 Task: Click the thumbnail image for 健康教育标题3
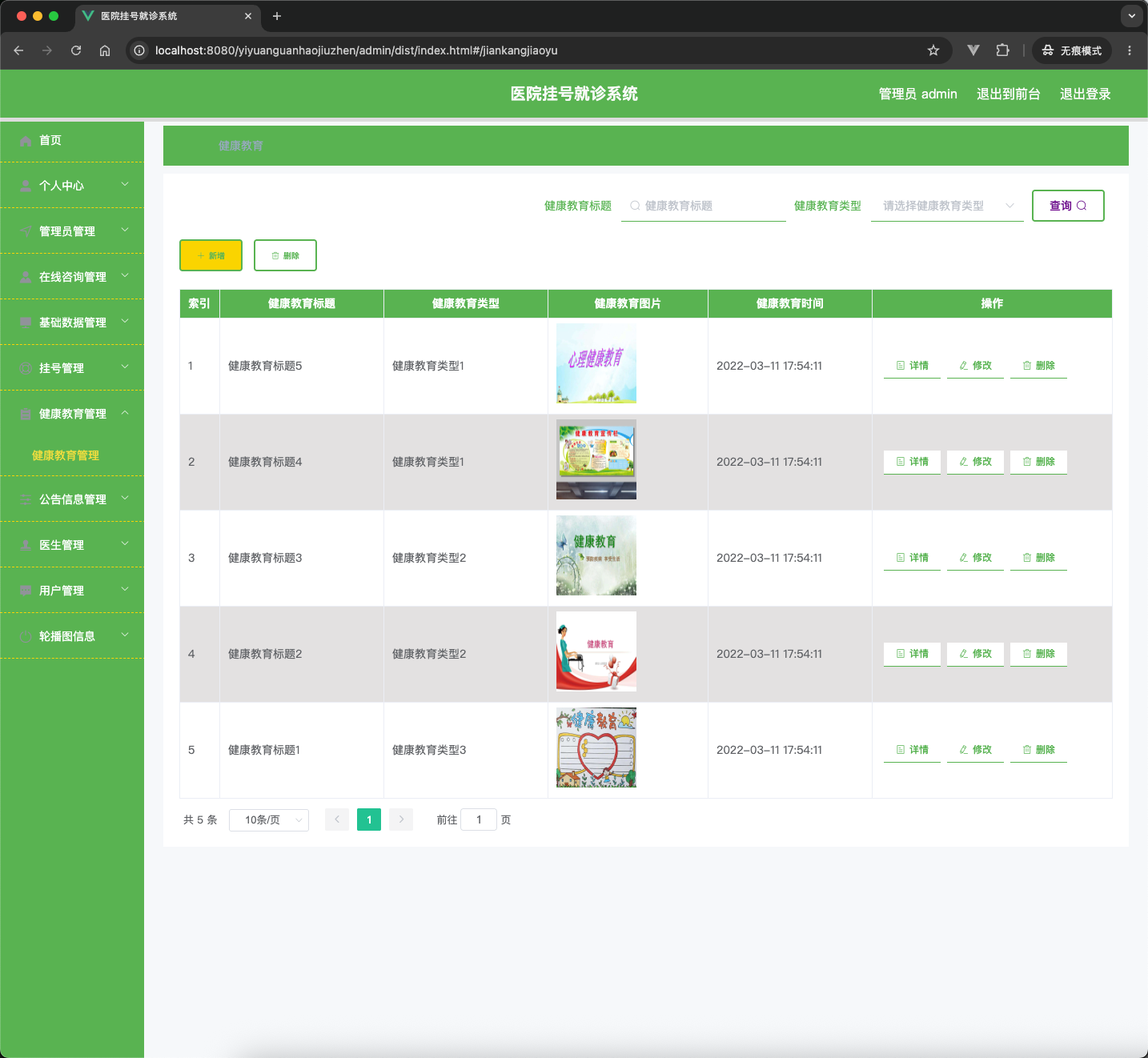[596, 555]
